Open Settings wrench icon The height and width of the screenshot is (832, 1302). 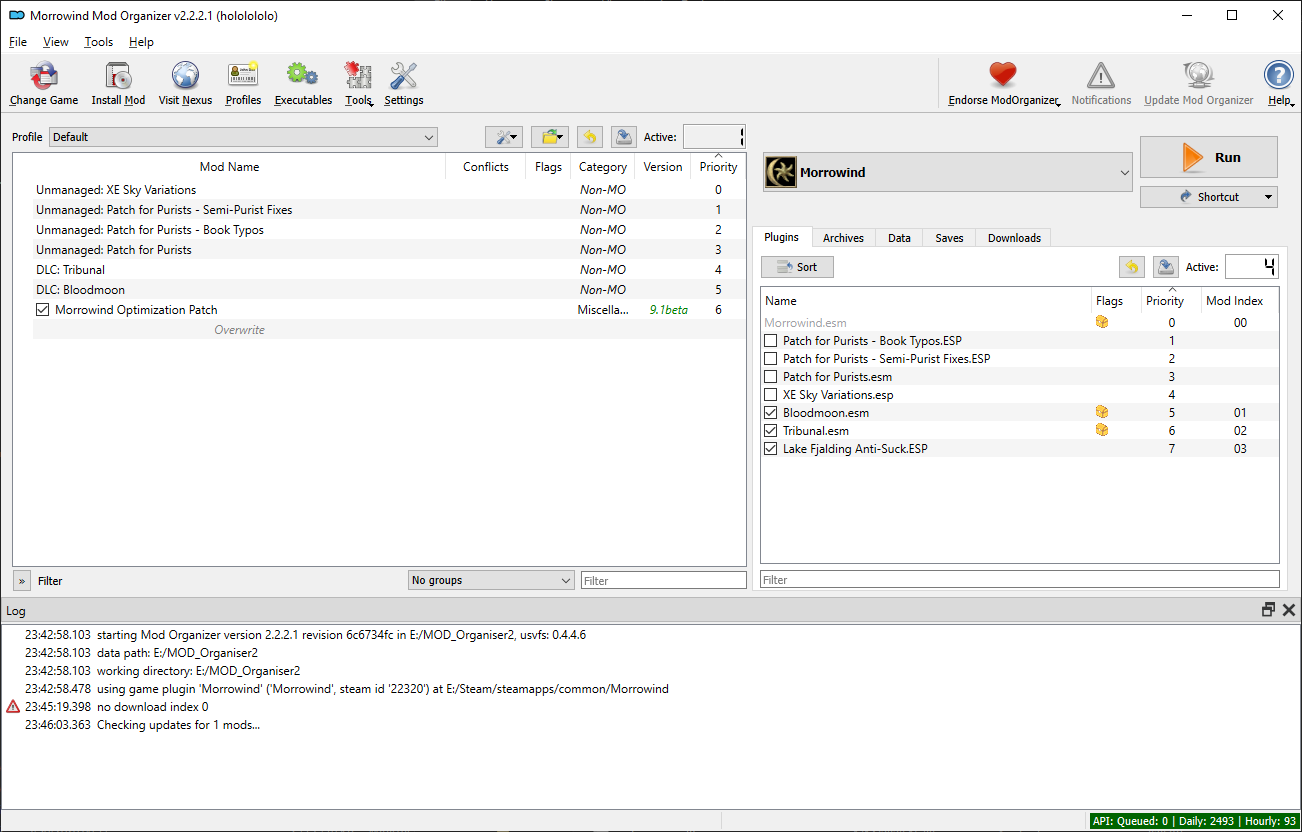point(404,76)
